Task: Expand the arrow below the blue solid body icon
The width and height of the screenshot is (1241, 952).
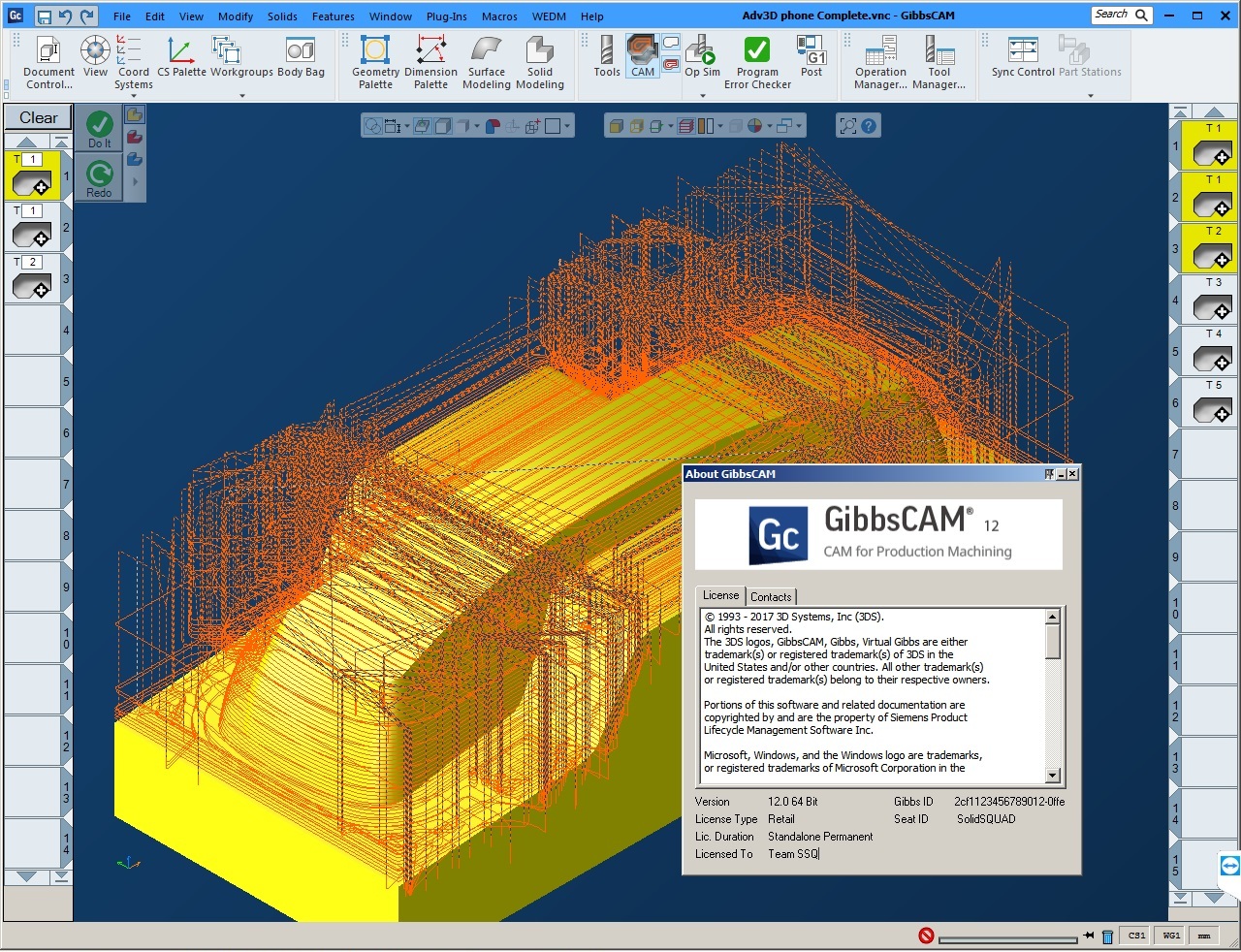Action: pos(135,181)
